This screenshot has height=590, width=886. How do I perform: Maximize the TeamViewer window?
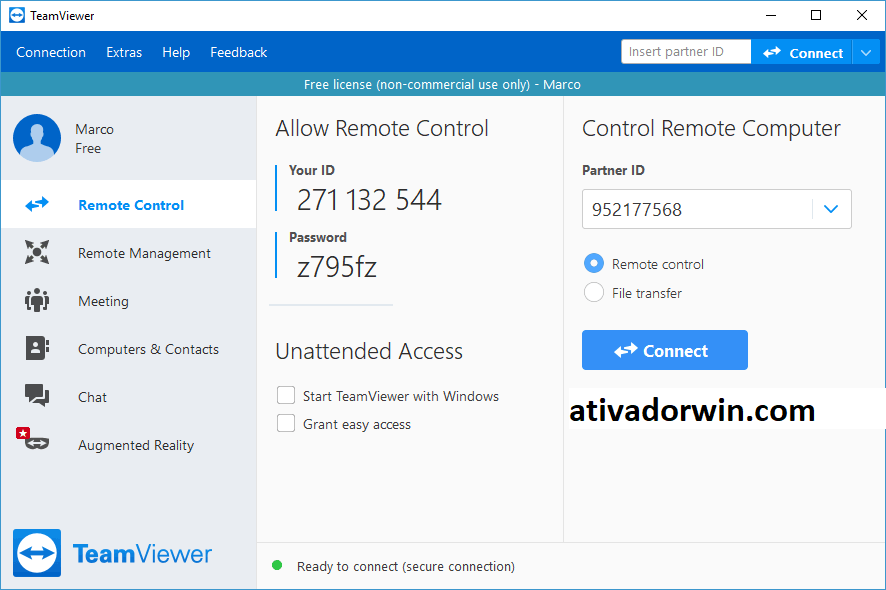[816, 15]
